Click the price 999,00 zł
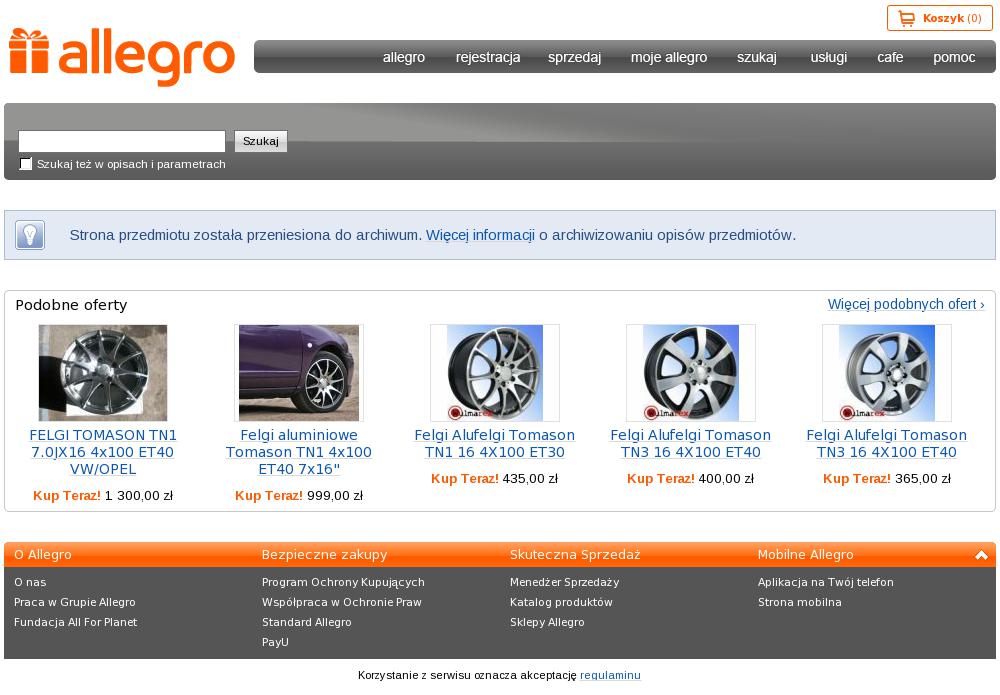This screenshot has height=695, width=1000. 335,495
